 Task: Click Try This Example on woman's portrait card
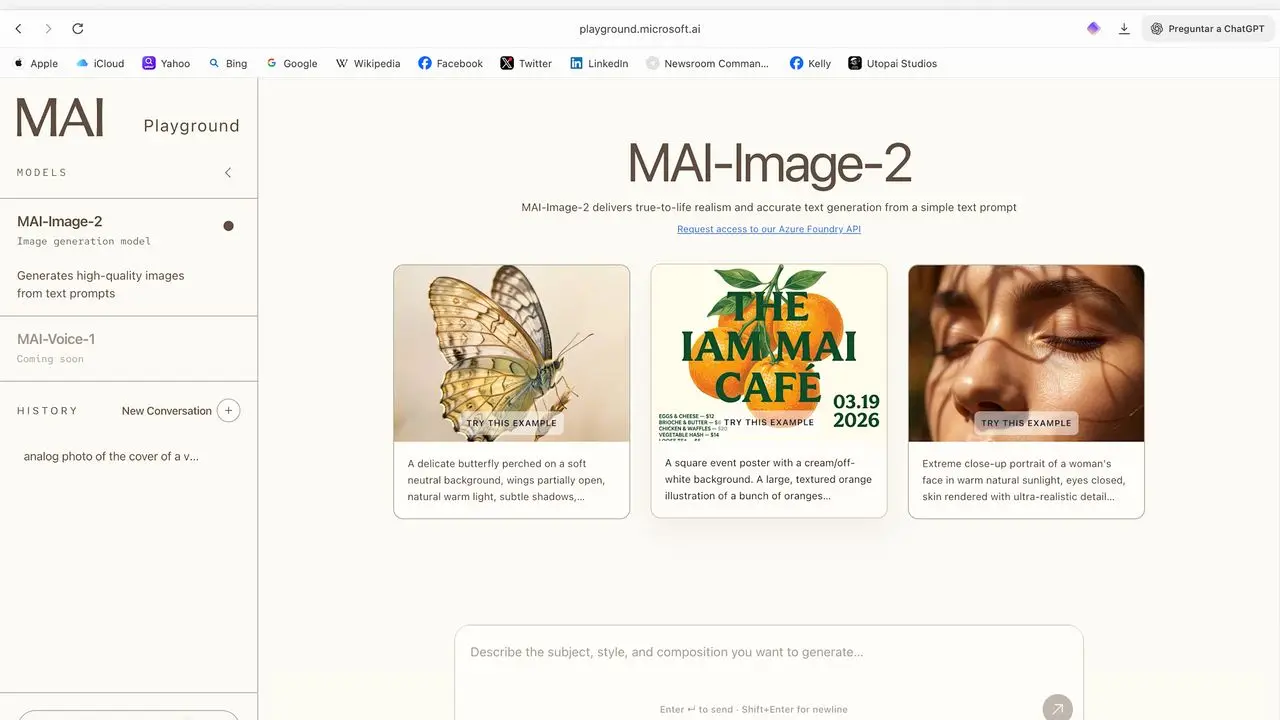click(x=1026, y=423)
